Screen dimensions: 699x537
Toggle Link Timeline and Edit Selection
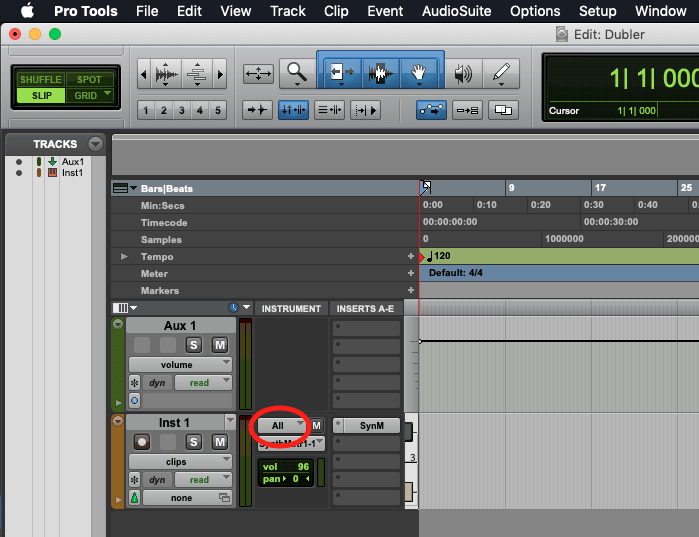point(294,110)
